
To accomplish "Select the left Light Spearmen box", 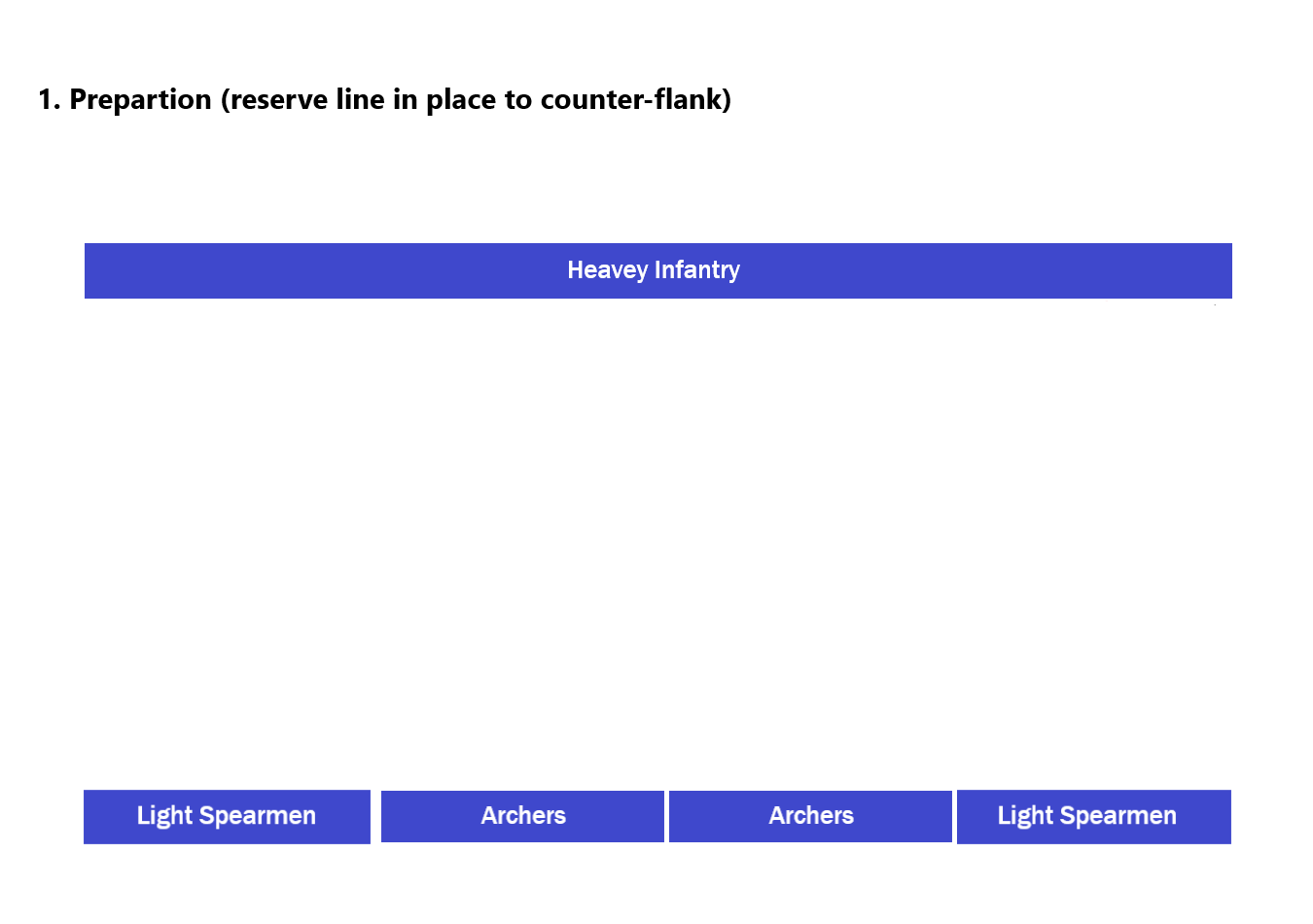I will (x=227, y=816).
